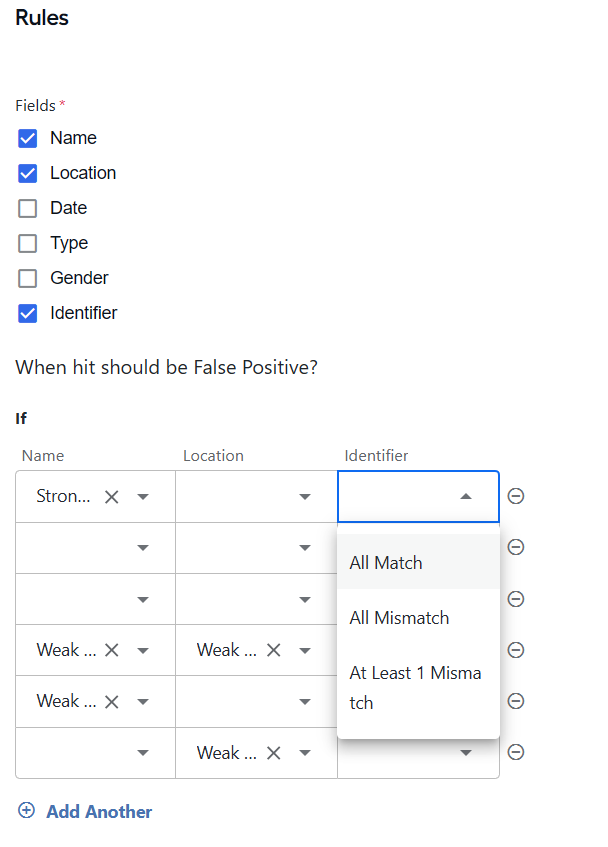Clear Weak value in fourth row Location cell
The width and height of the screenshot is (608, 847).
click(x=274, y=650)
